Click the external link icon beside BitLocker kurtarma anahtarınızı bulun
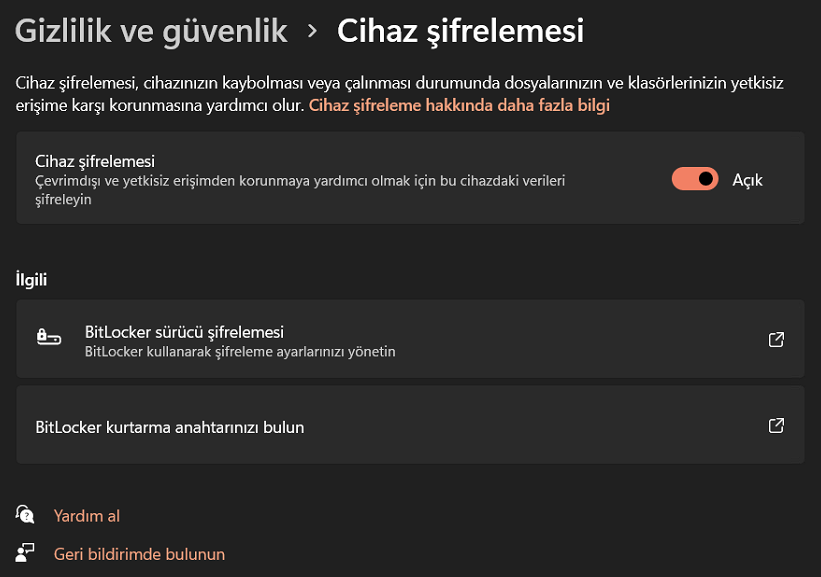Image resolution: width=821 pixels, height=577 pixels. [776, 424]
